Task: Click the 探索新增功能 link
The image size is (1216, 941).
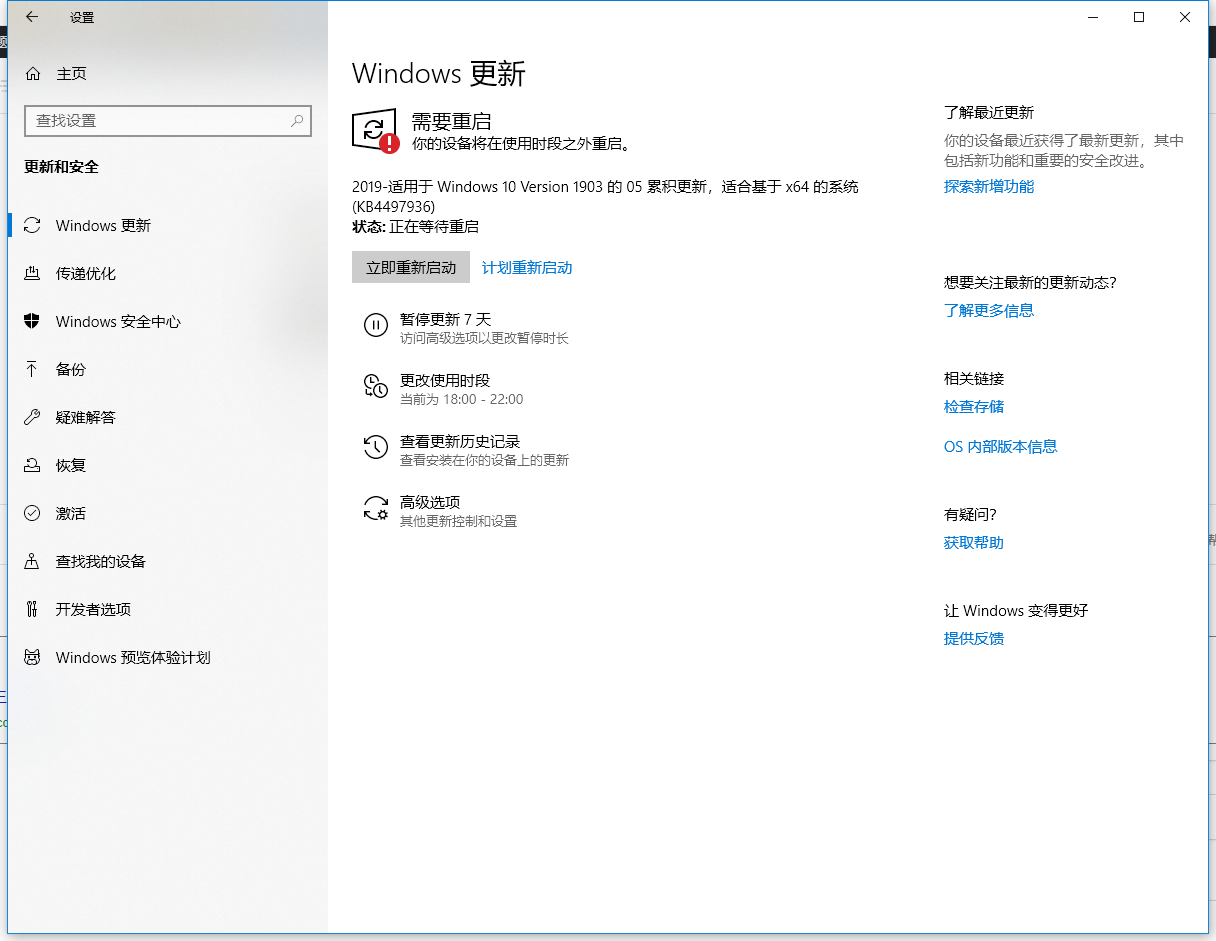Action: pos(989,187)
